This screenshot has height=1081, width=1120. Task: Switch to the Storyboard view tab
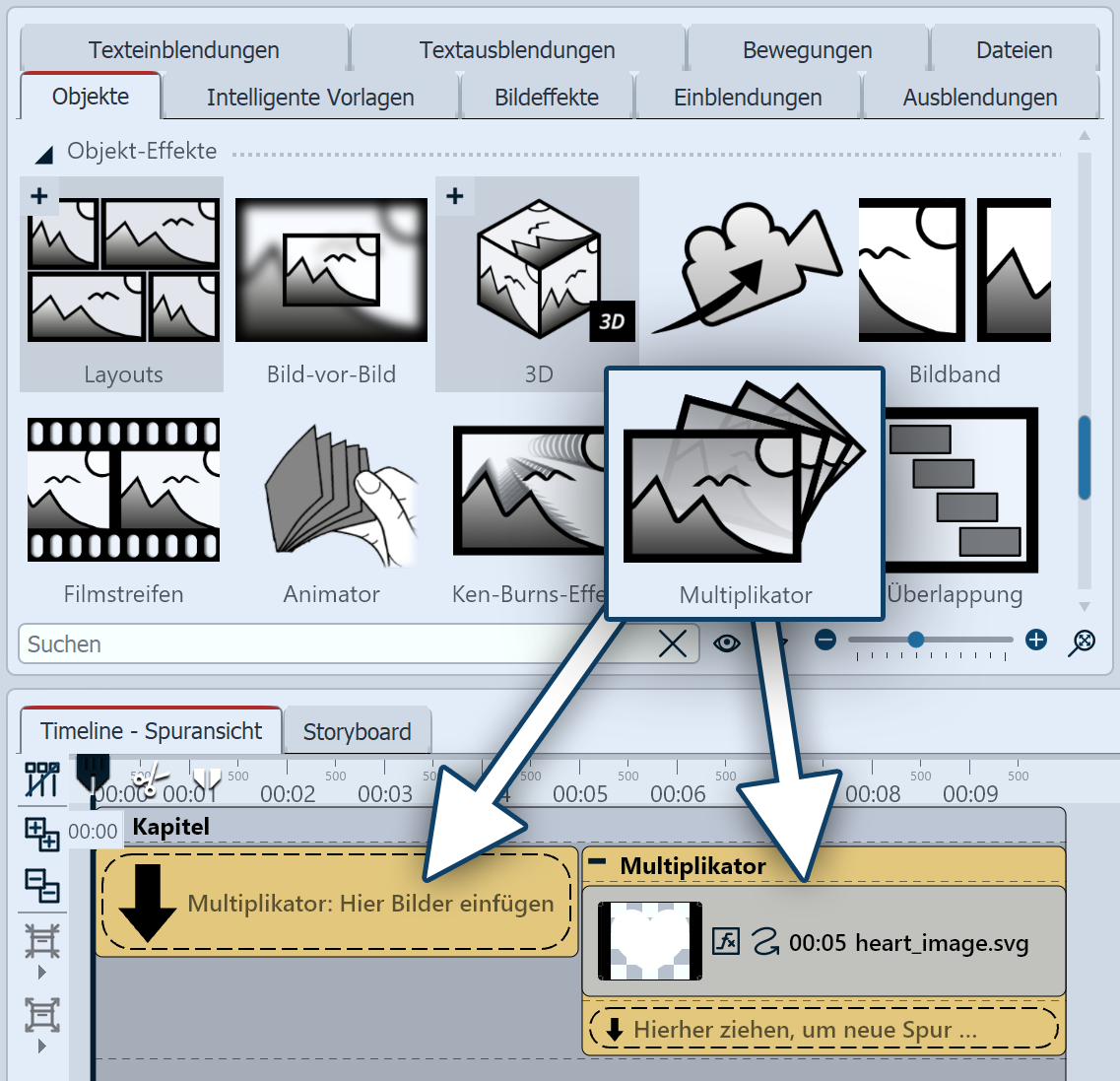pyautogui.click(x=358, y=731)
